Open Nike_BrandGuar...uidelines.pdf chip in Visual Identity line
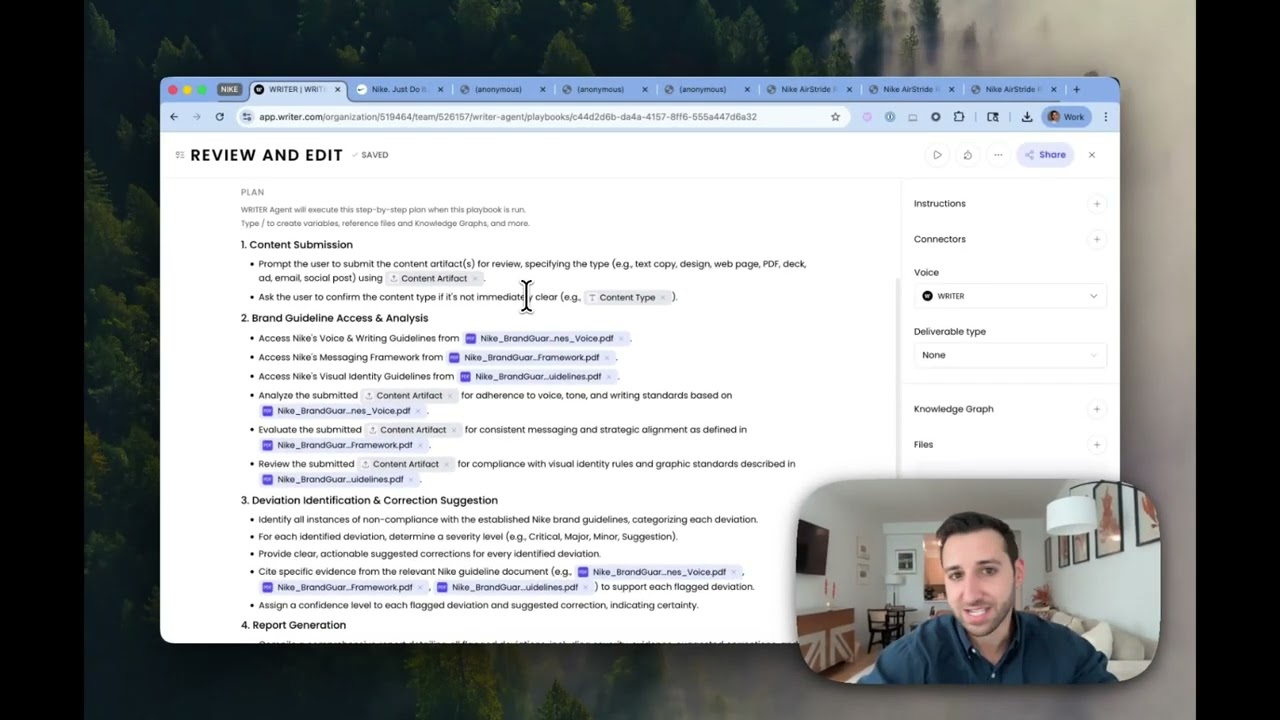The height and width of the screenshot is (720, 1280). [537, 377]
